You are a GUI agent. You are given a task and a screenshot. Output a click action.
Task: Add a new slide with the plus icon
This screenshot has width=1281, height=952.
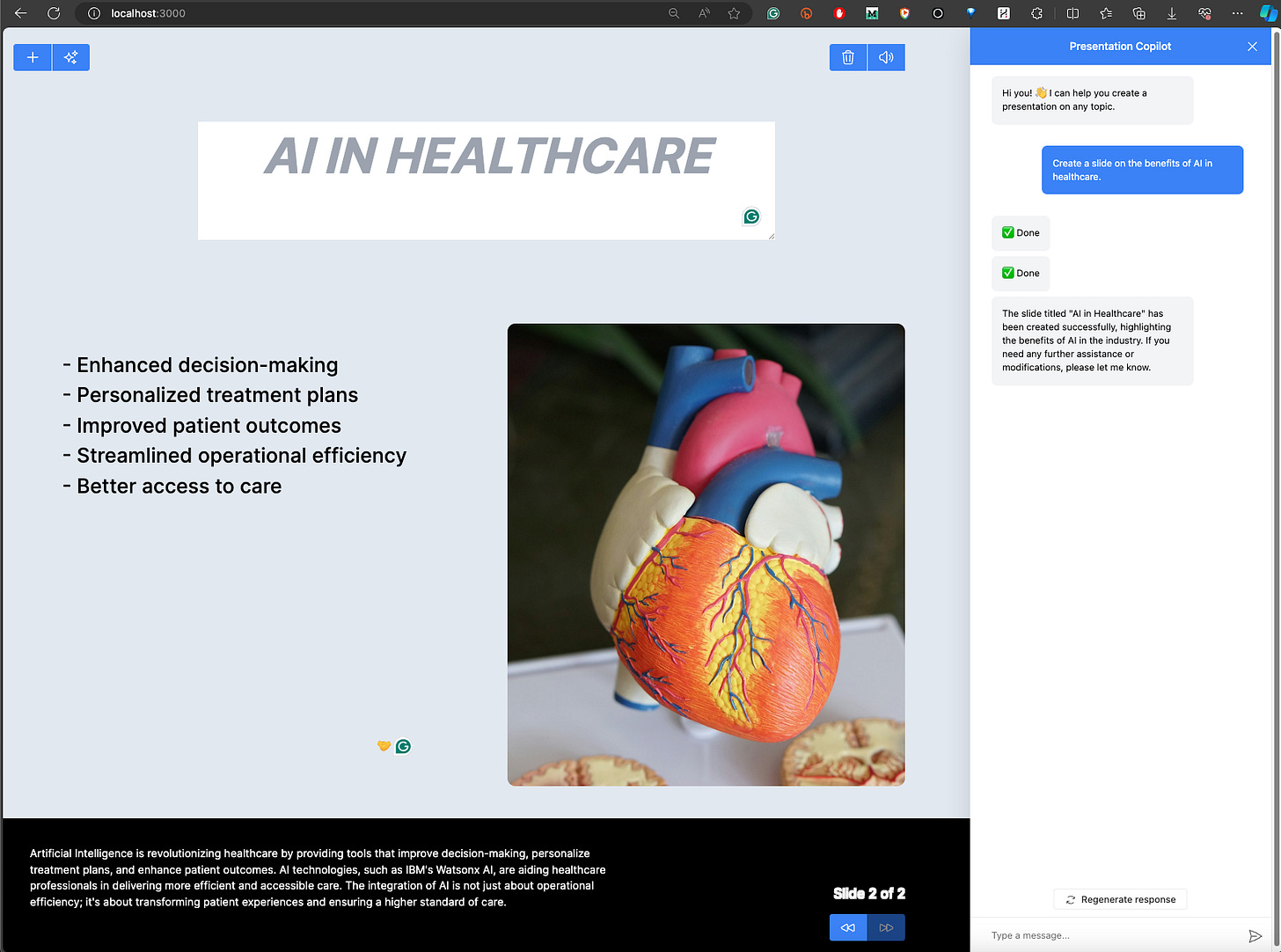pos(32,57)
